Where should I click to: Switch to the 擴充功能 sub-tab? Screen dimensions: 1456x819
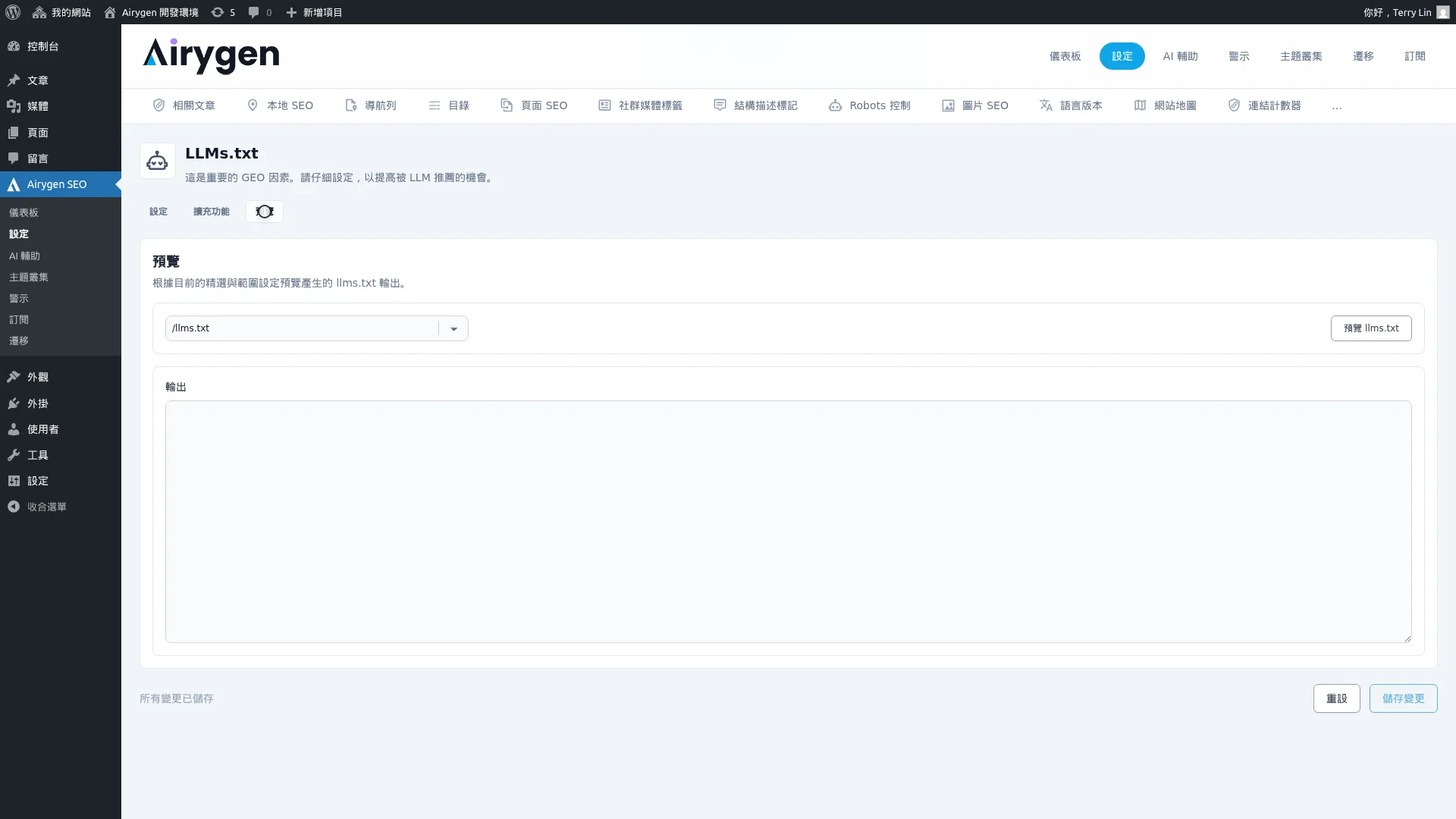point(212,212)
